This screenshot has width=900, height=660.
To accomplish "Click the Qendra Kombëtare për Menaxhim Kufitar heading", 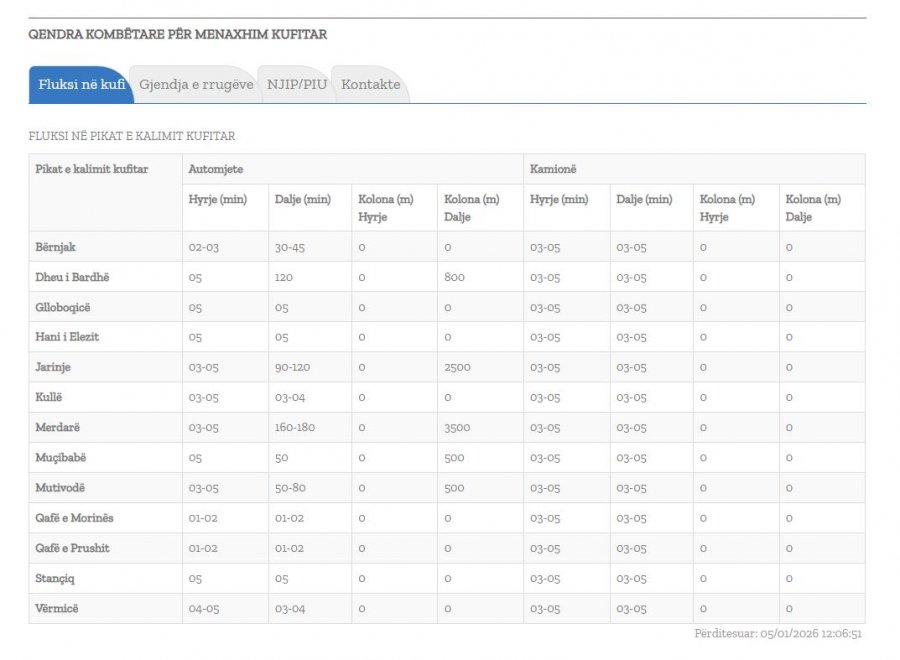I will coord(177,35).
